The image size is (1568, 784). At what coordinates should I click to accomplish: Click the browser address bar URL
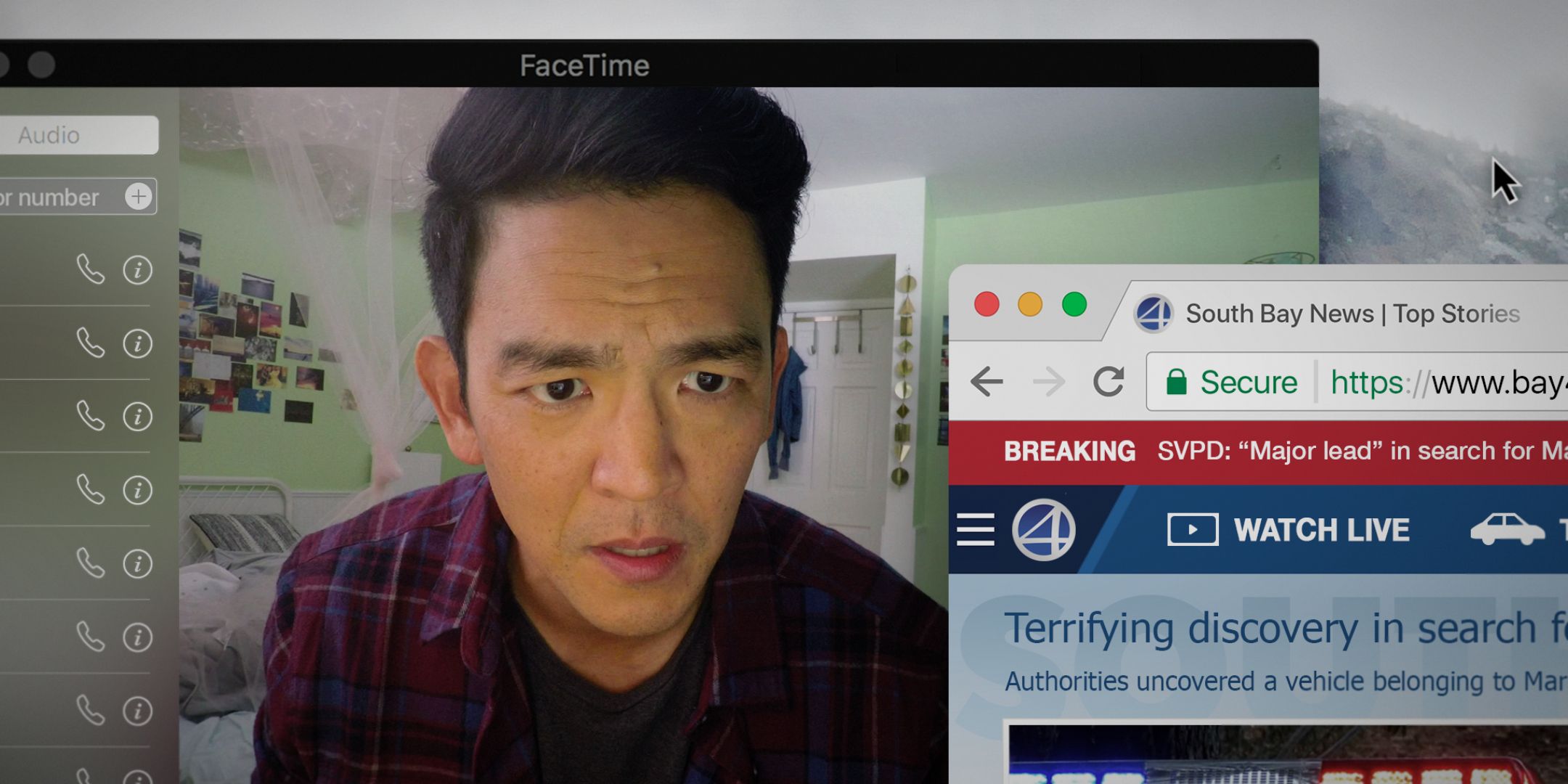(x=1445, y=383)
